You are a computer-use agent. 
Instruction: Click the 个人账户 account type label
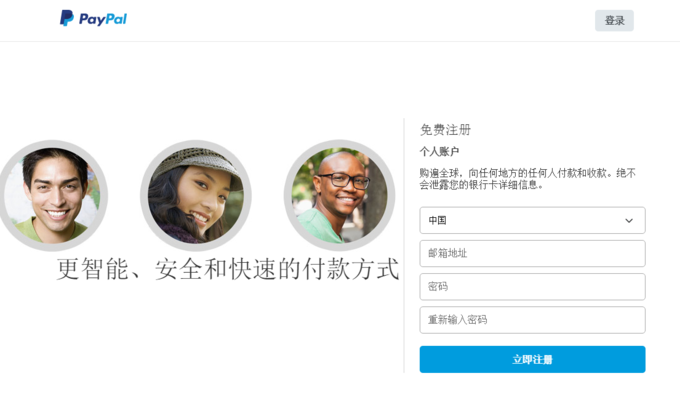[439, 151]
